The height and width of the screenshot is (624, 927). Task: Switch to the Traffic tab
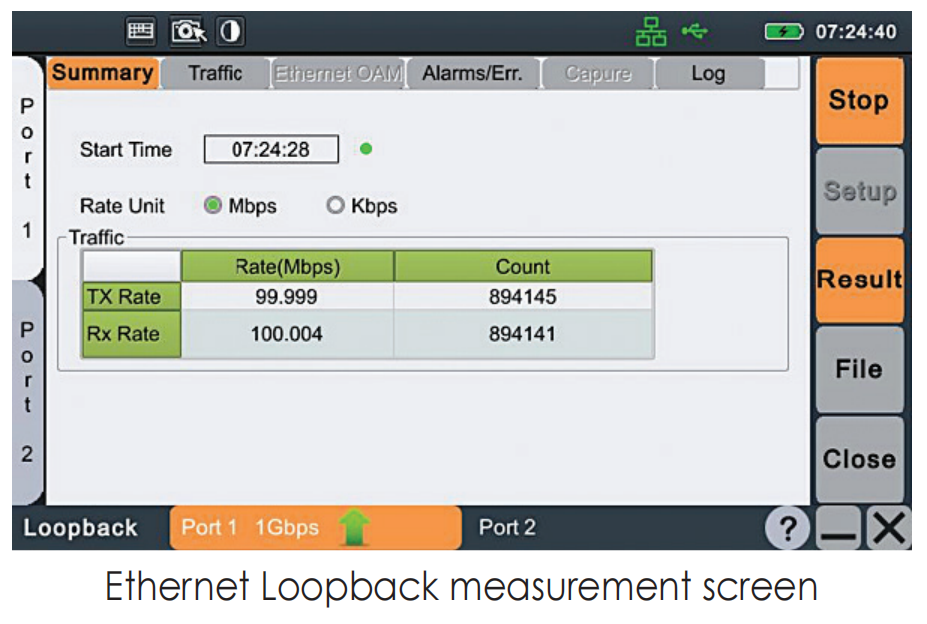coord(215,73)
